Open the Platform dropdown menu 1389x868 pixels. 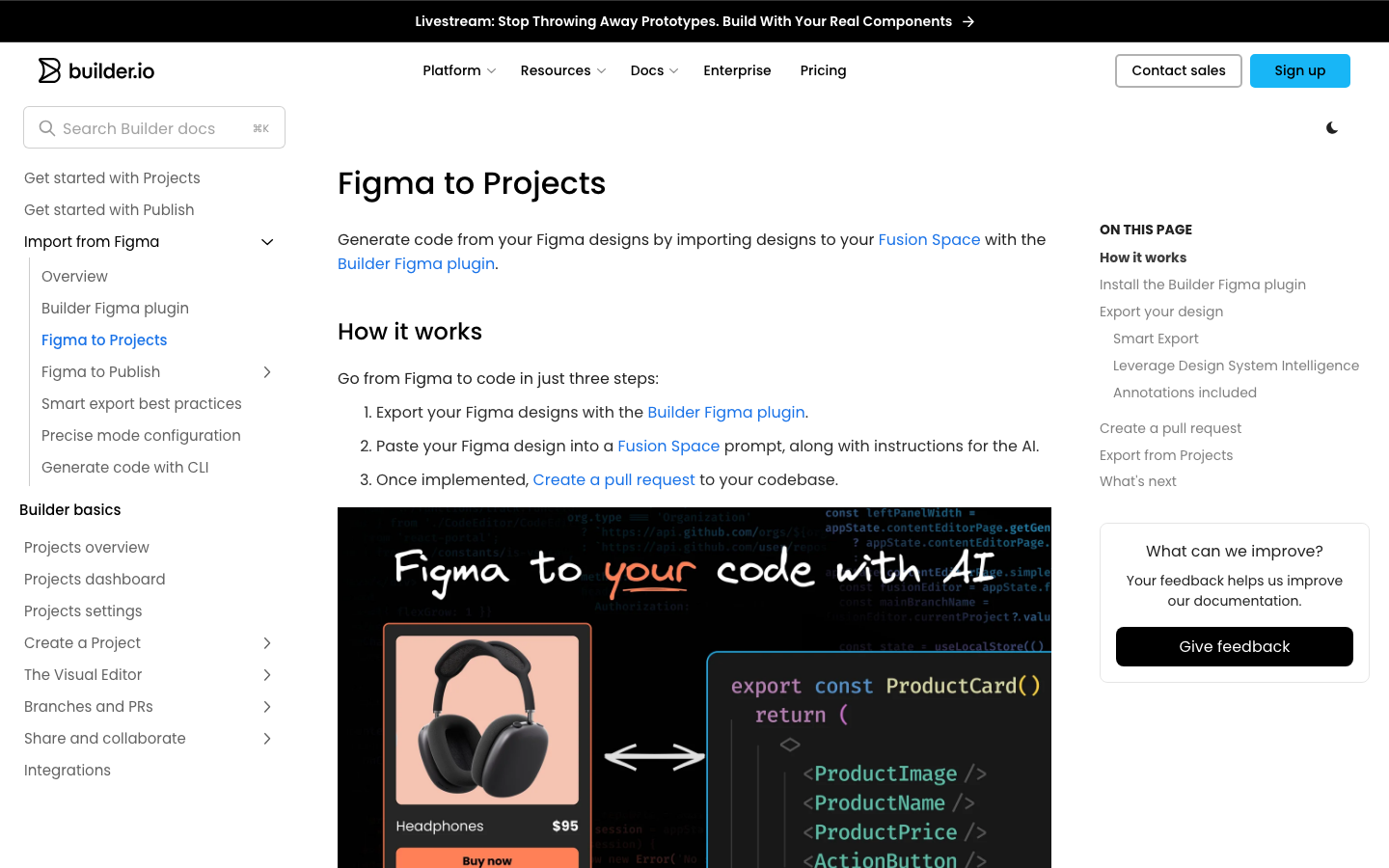459,70
